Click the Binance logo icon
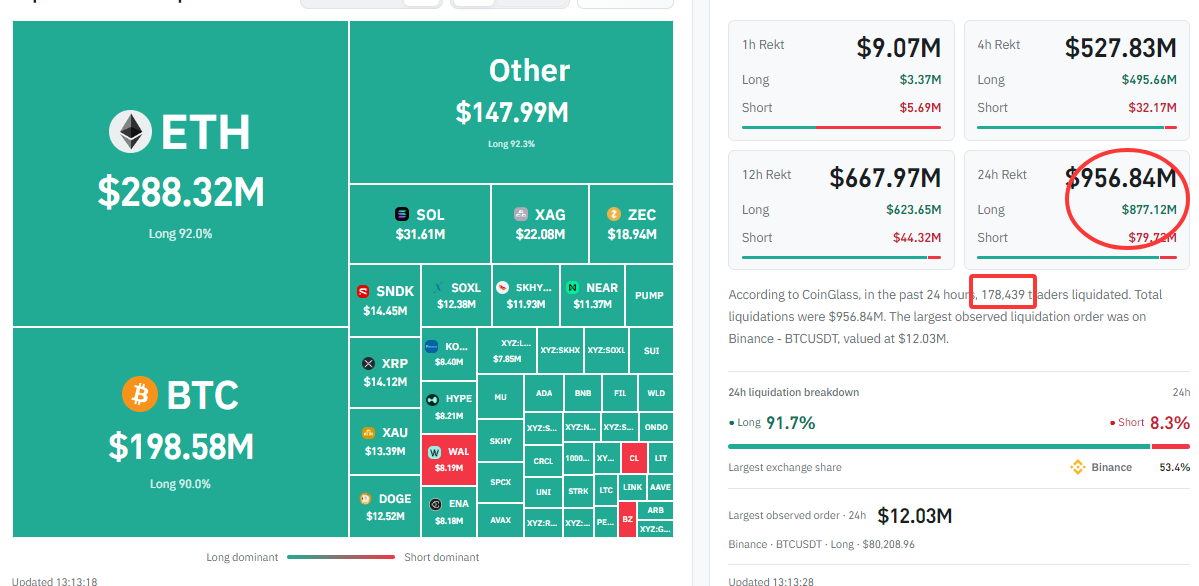This screenshot has width=1199, height=586. (1077, 467)
